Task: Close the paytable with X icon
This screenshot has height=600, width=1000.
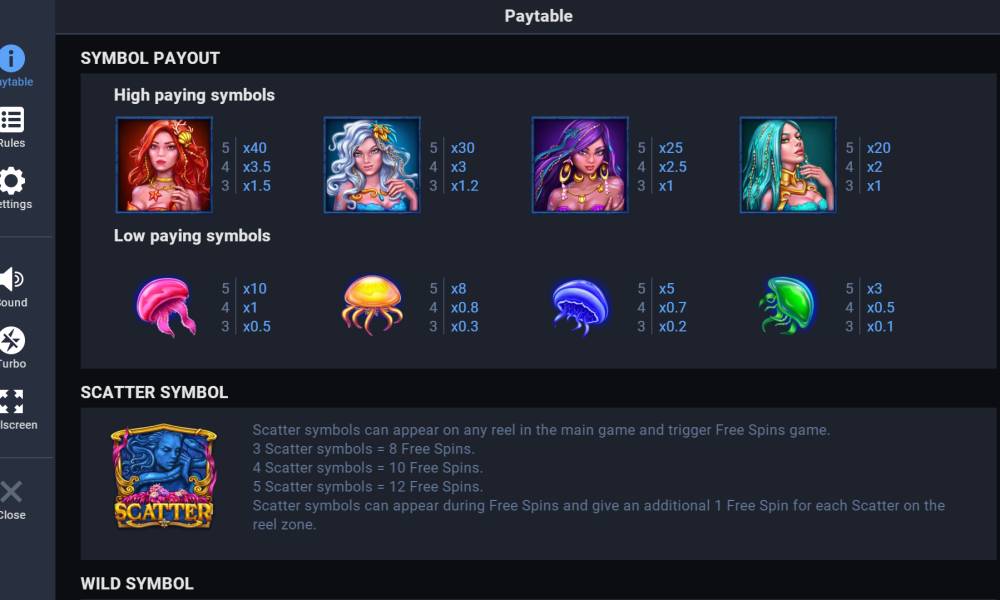Action: [12, 491]
